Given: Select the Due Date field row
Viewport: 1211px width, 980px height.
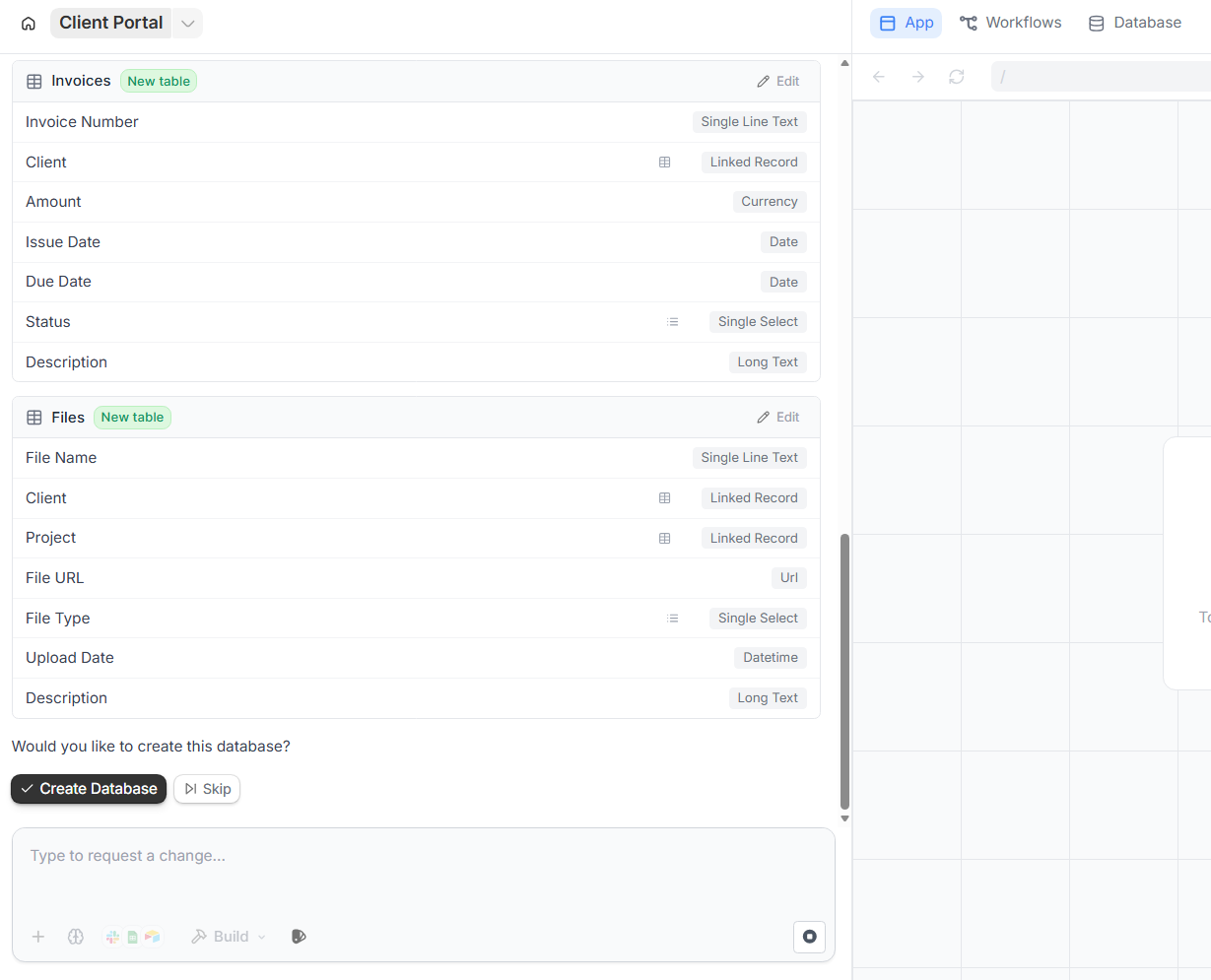Looking at the screenshot, I should tap(416, 282).
